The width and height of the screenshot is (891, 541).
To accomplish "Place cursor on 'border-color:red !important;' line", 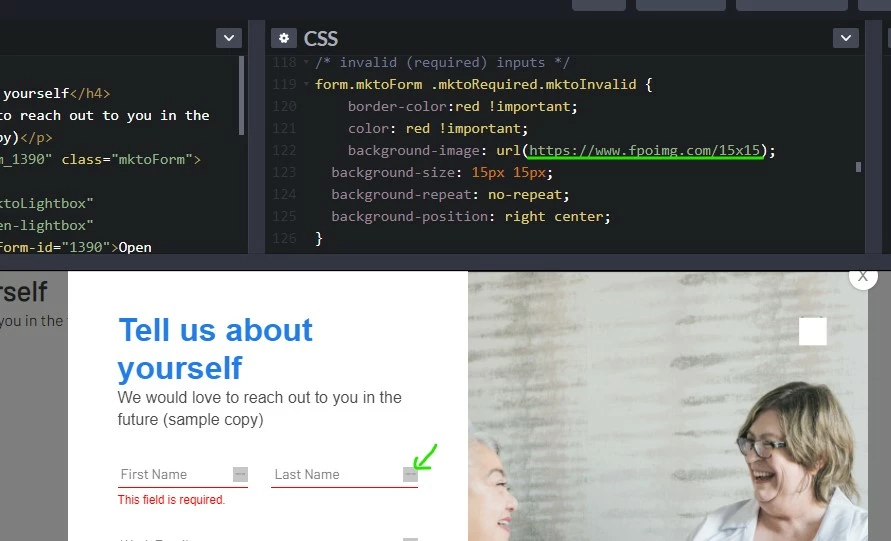I will [x=463, y=106].
